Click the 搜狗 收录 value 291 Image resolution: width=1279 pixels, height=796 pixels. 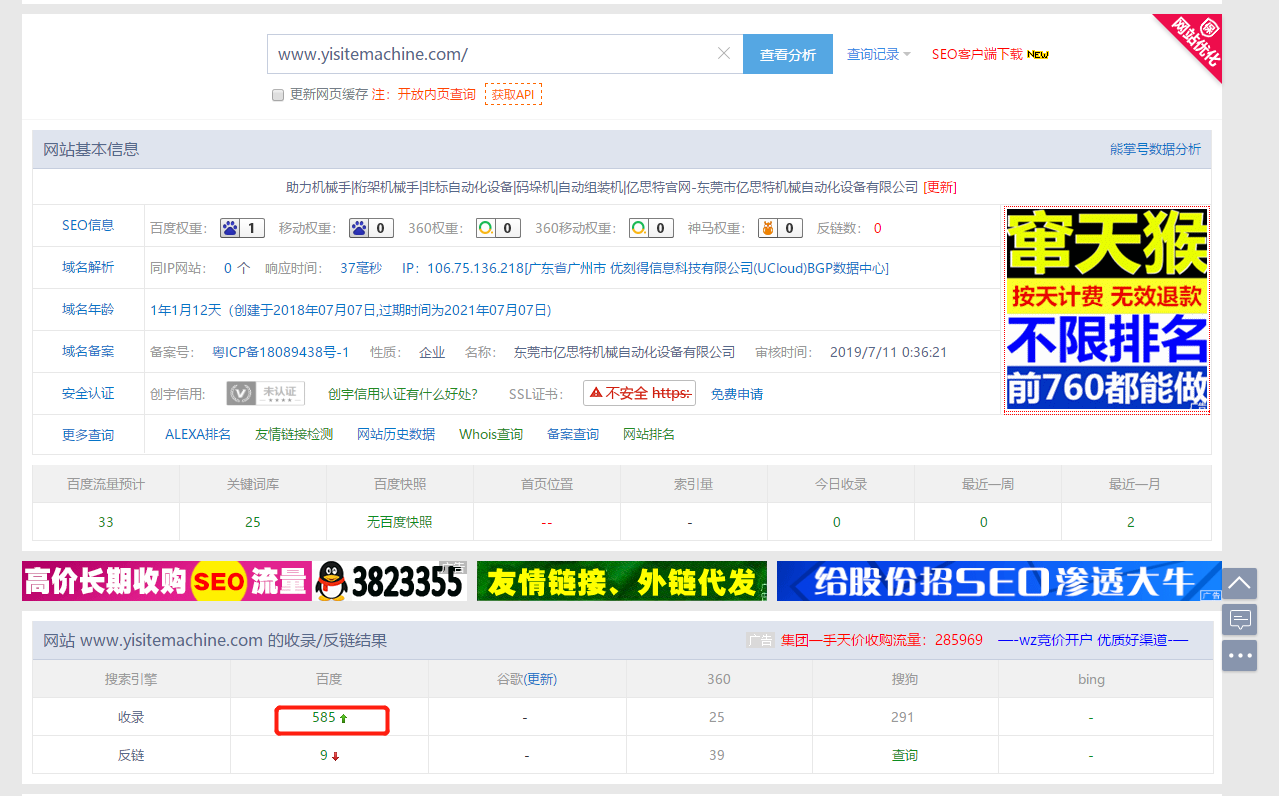click(x=904, y=717)
